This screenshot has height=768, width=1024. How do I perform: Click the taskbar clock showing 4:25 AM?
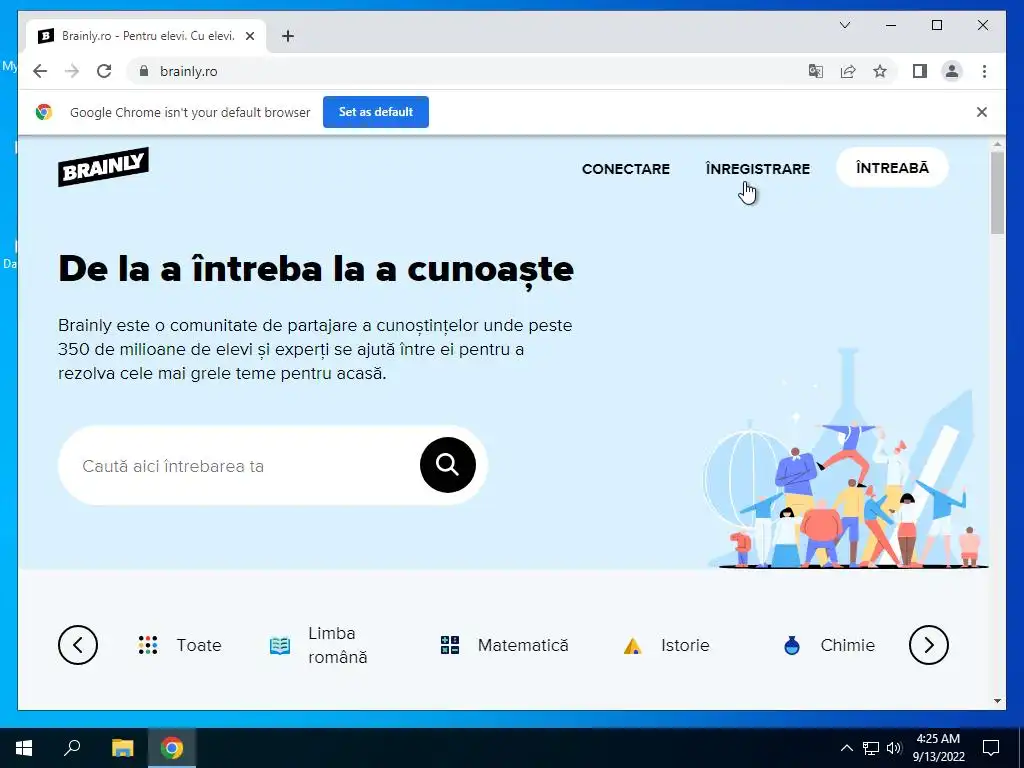(x=938, y=748)
